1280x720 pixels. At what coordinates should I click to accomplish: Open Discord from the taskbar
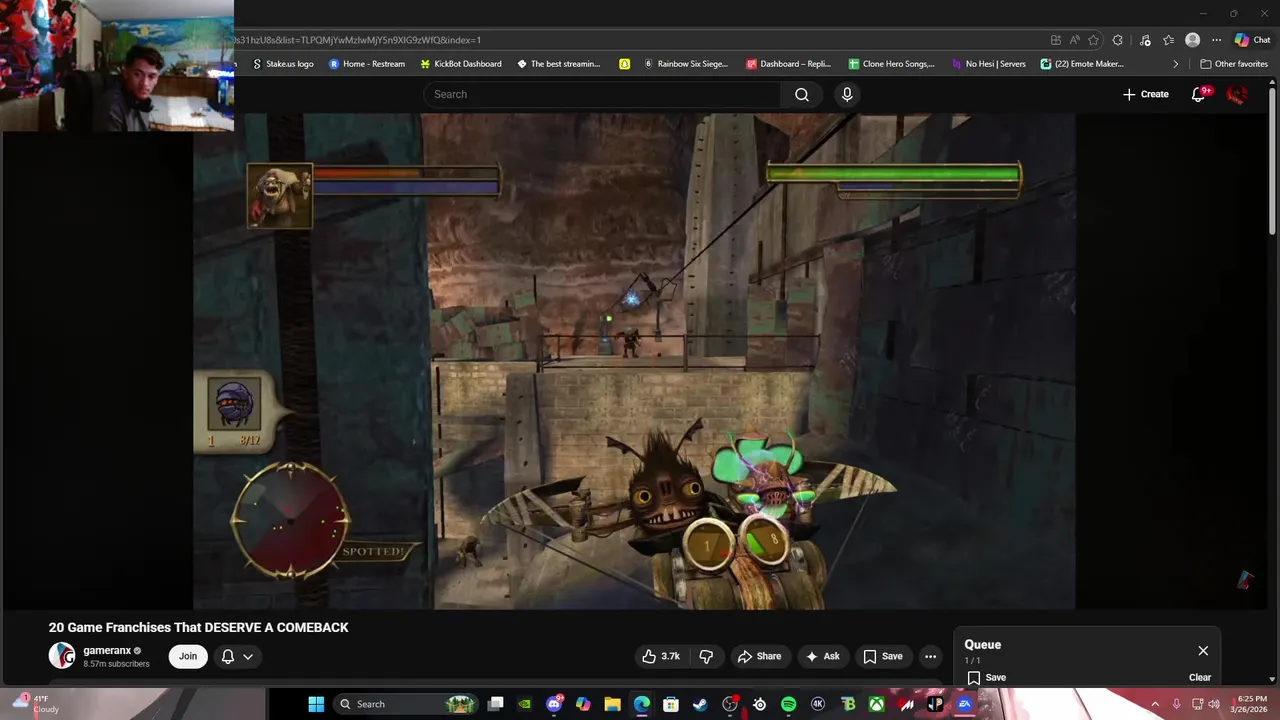554,704
